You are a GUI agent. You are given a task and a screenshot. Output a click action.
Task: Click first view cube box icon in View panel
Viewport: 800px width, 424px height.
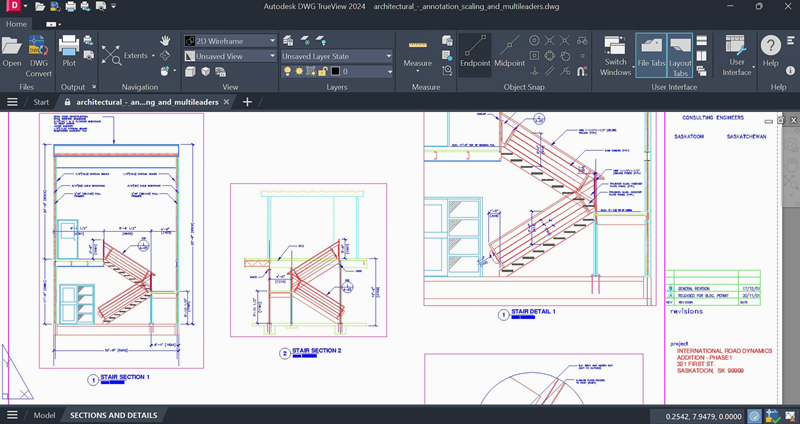pyautogui.click(x=190, y=71)
